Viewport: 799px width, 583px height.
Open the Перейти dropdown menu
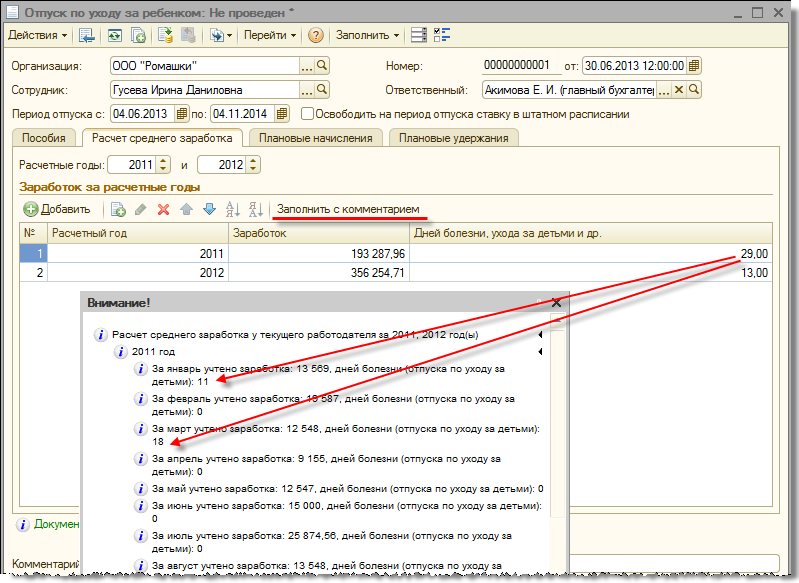[x=269, y=35]
